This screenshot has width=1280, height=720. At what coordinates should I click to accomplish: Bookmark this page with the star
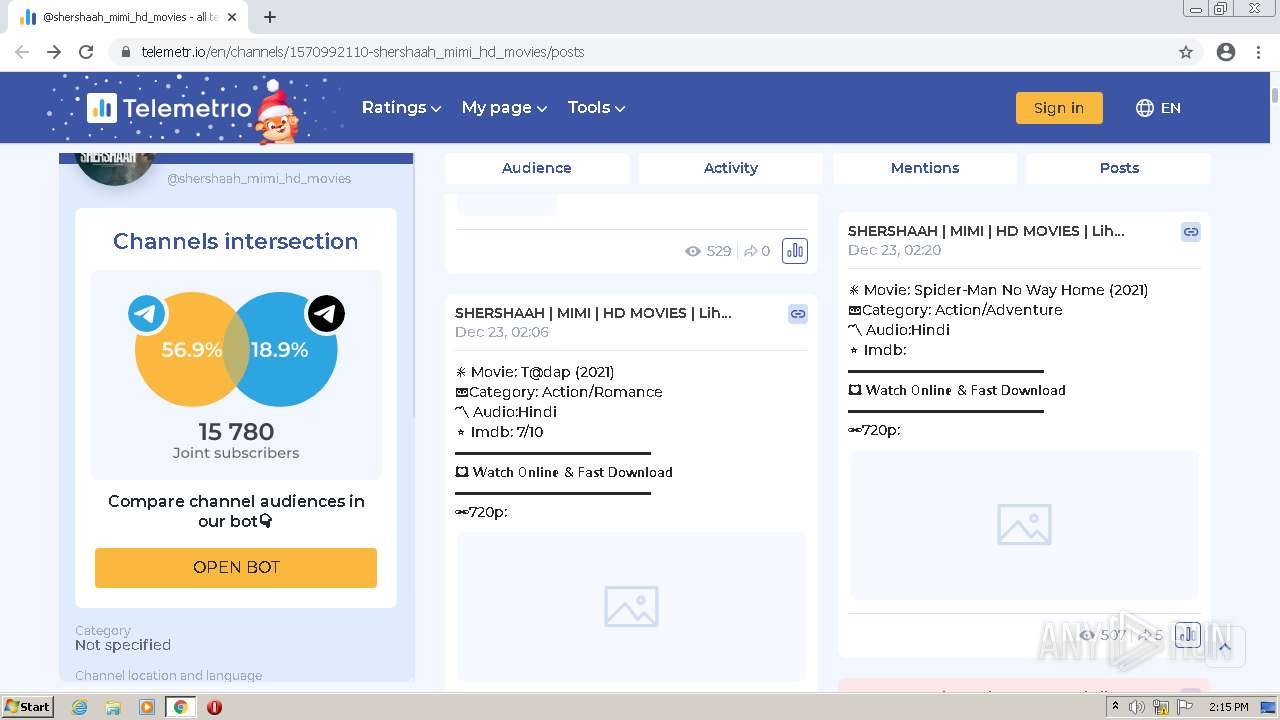tap(1186, 52)
